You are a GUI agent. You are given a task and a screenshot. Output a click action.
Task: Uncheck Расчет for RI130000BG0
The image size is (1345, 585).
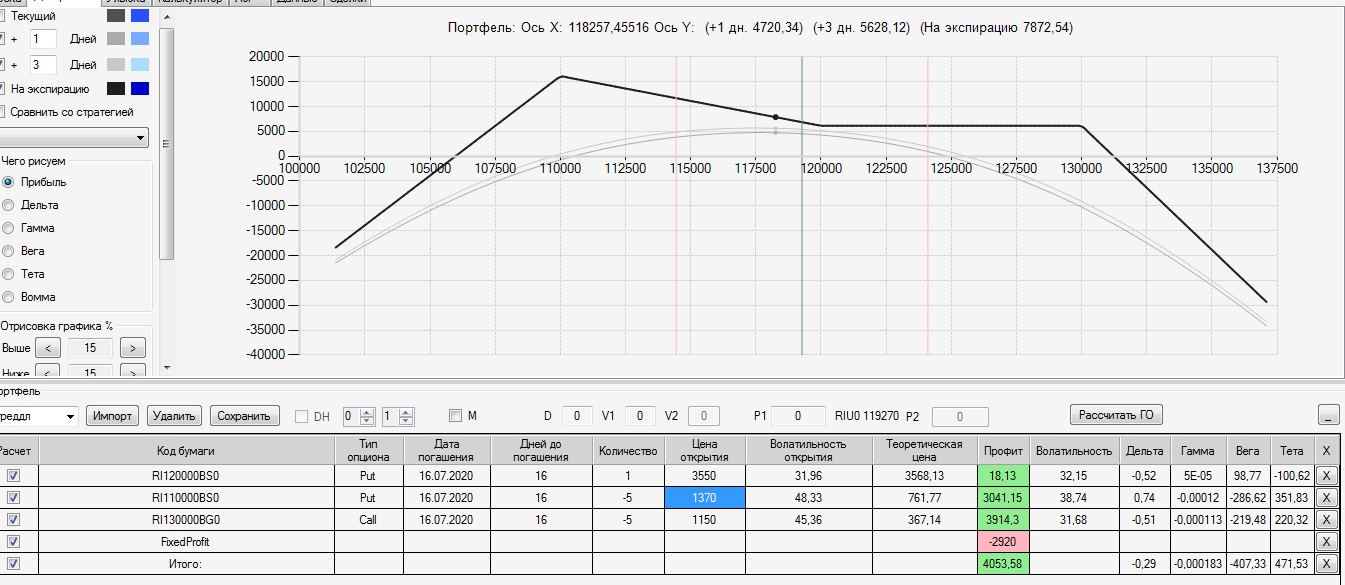(x=14, y=520)
